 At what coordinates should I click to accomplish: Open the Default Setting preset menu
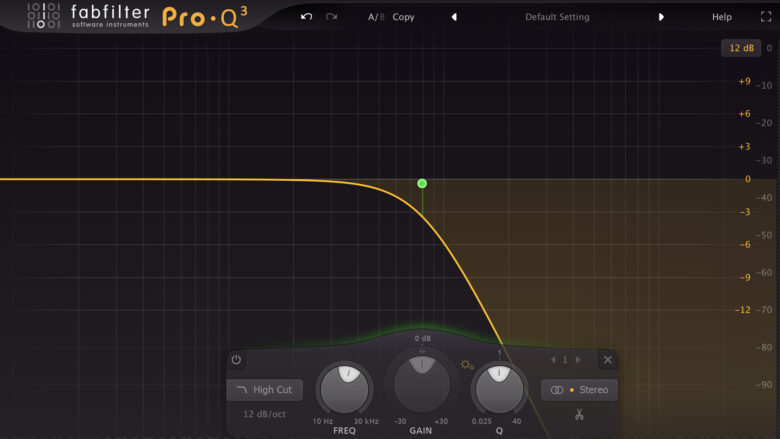pyautogui.click(x=557, y=17)
